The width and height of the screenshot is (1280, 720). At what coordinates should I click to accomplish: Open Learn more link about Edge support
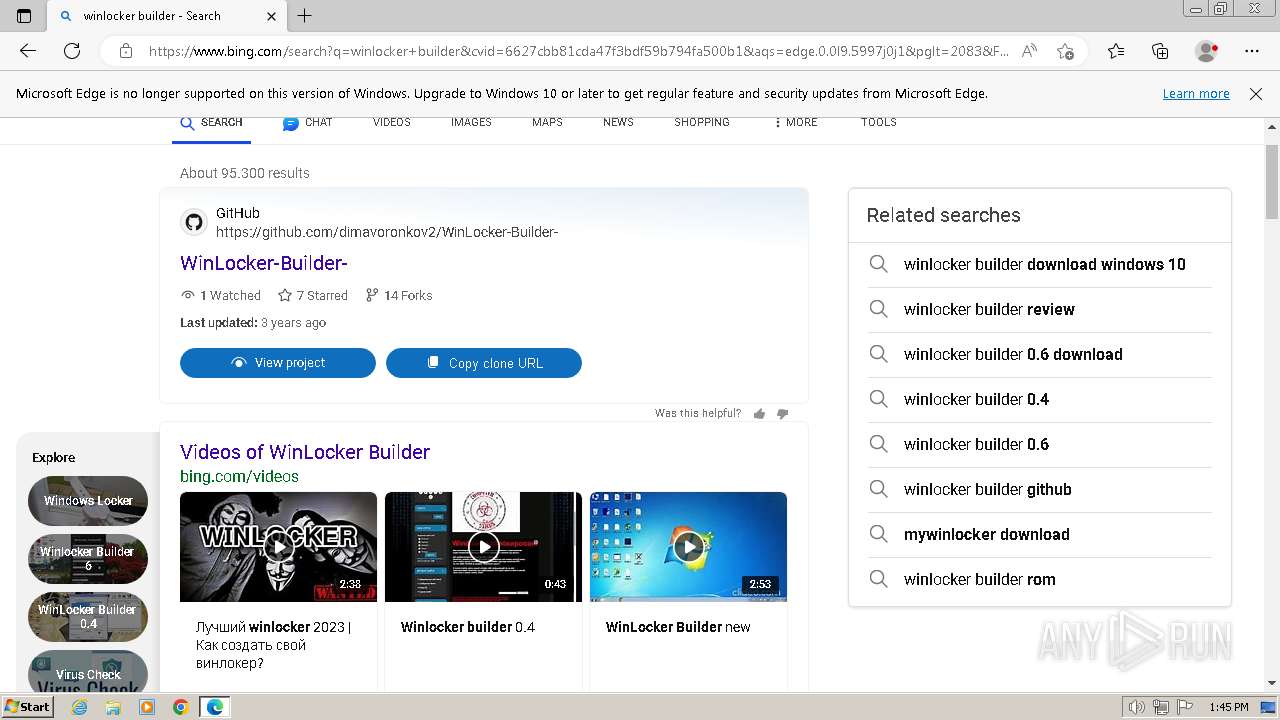coord(1196,94)
